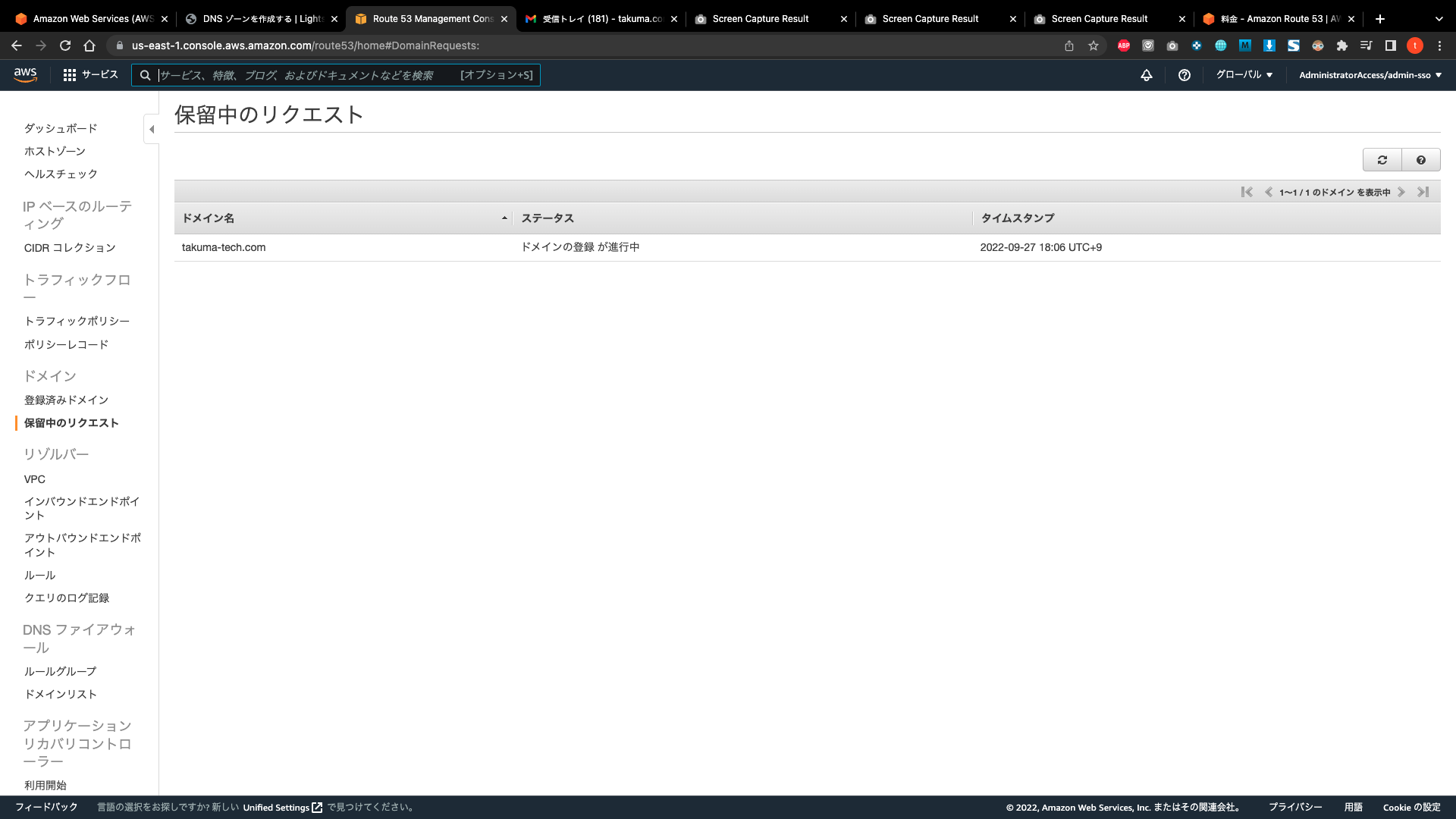Open ホストゾーン in the sidebar
This screenshot has height=819, width=1456.
point(55,151)
